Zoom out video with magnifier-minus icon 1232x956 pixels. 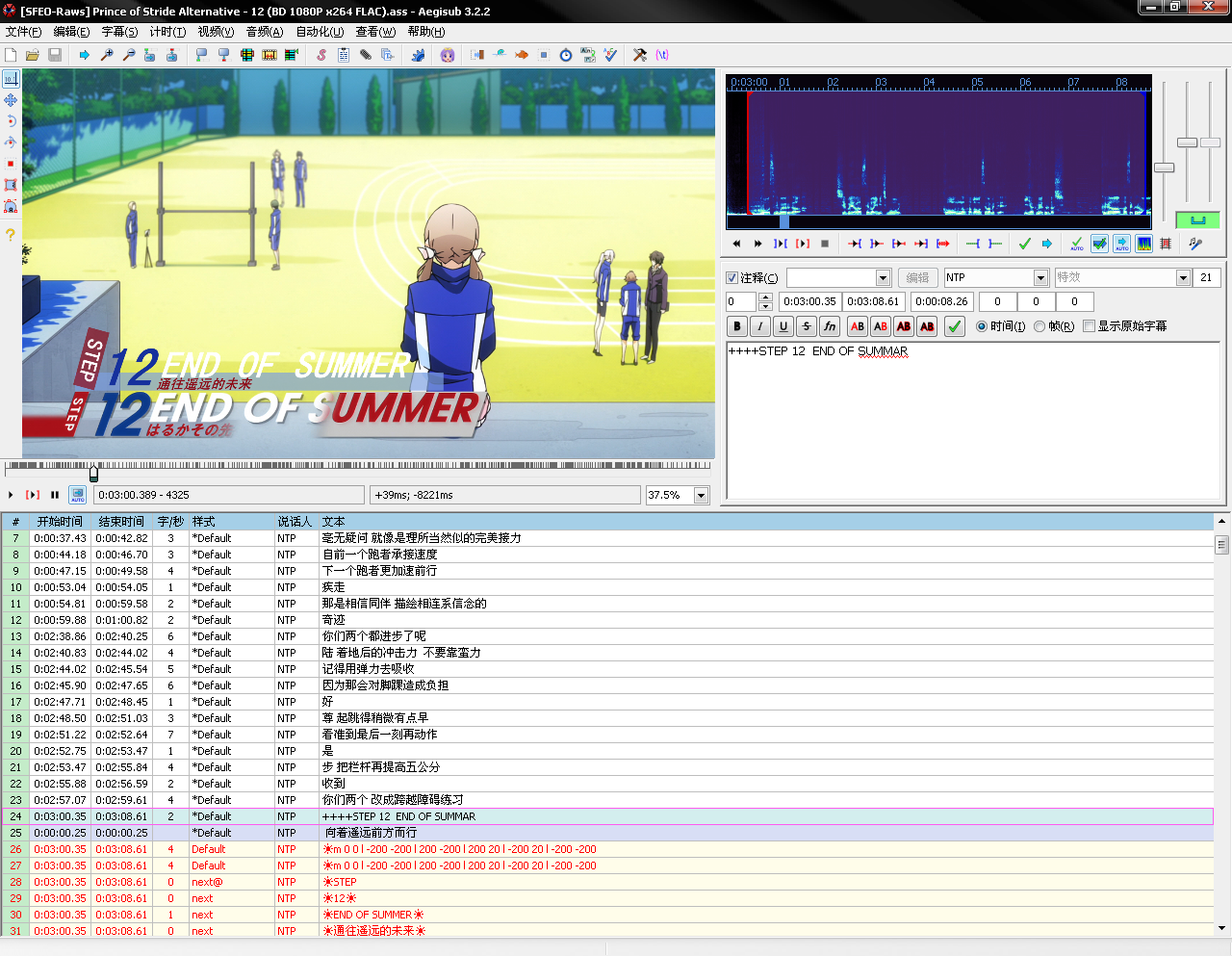(129, 55)
